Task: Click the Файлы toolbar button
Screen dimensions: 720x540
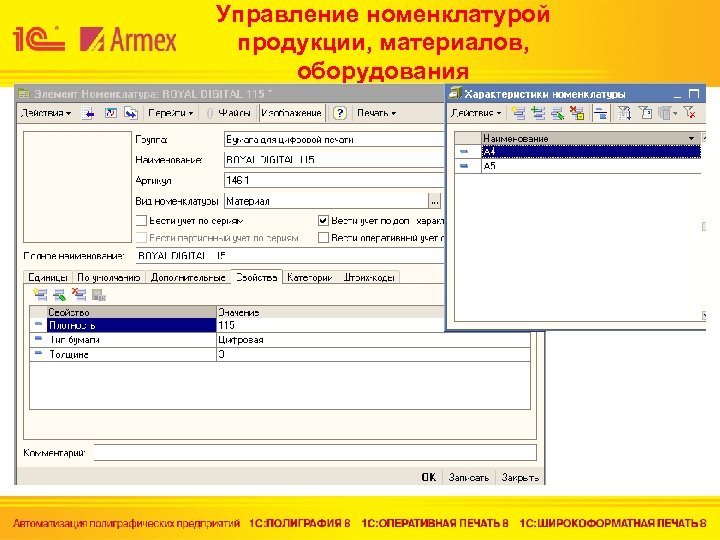Action: click(229, 113)
